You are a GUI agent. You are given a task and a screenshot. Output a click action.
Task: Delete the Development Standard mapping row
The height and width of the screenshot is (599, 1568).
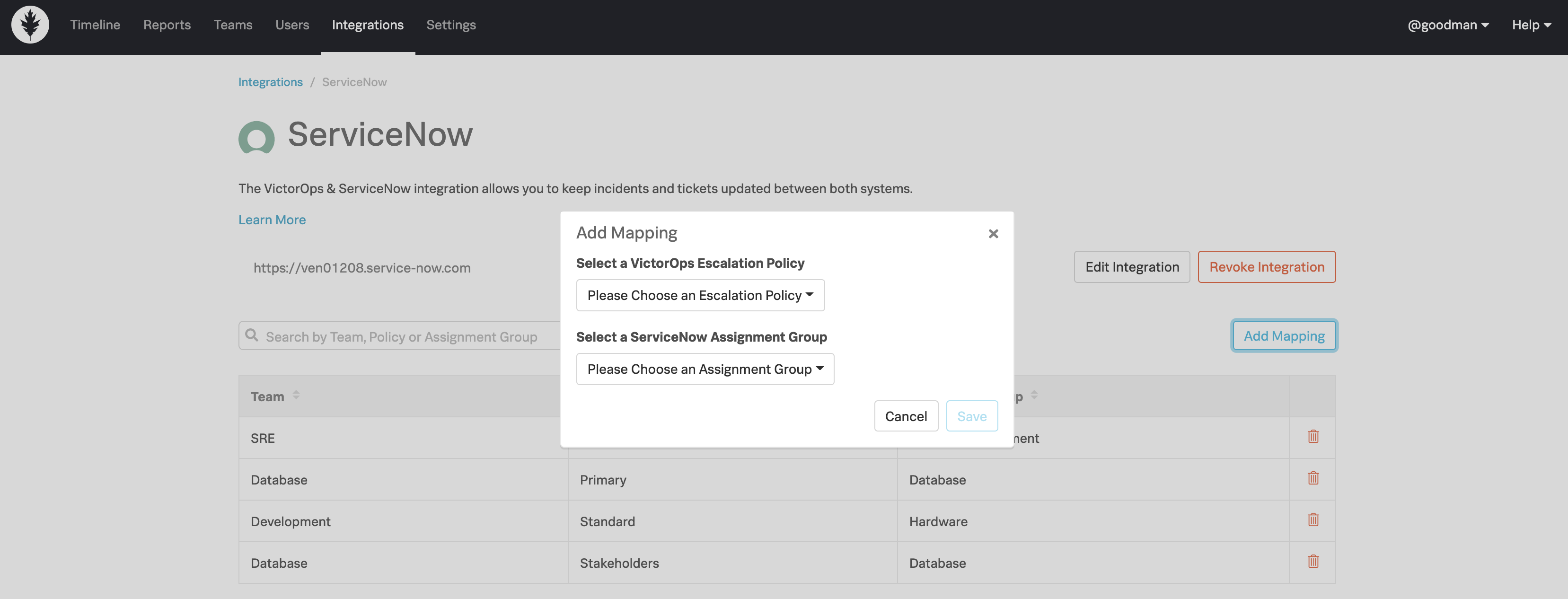(1313, 520)
